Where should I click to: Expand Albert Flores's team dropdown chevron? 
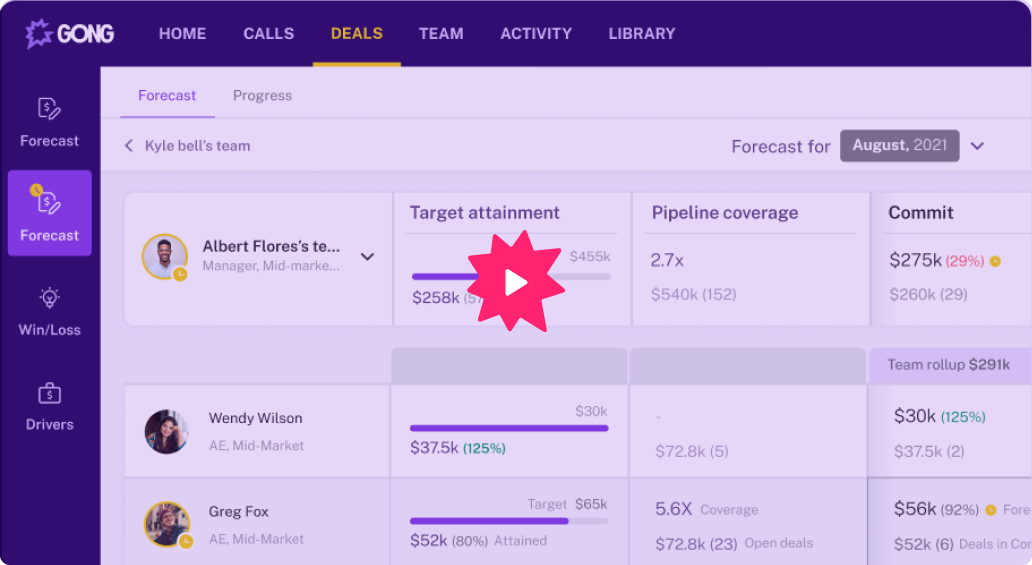pyautogui.click(x=367, y=257)
